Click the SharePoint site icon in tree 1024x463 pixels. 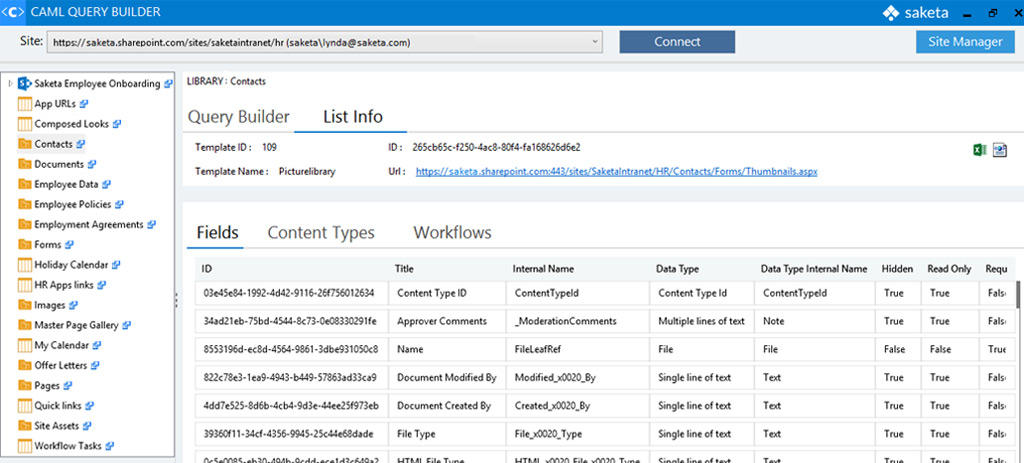[x=25, y=83]
